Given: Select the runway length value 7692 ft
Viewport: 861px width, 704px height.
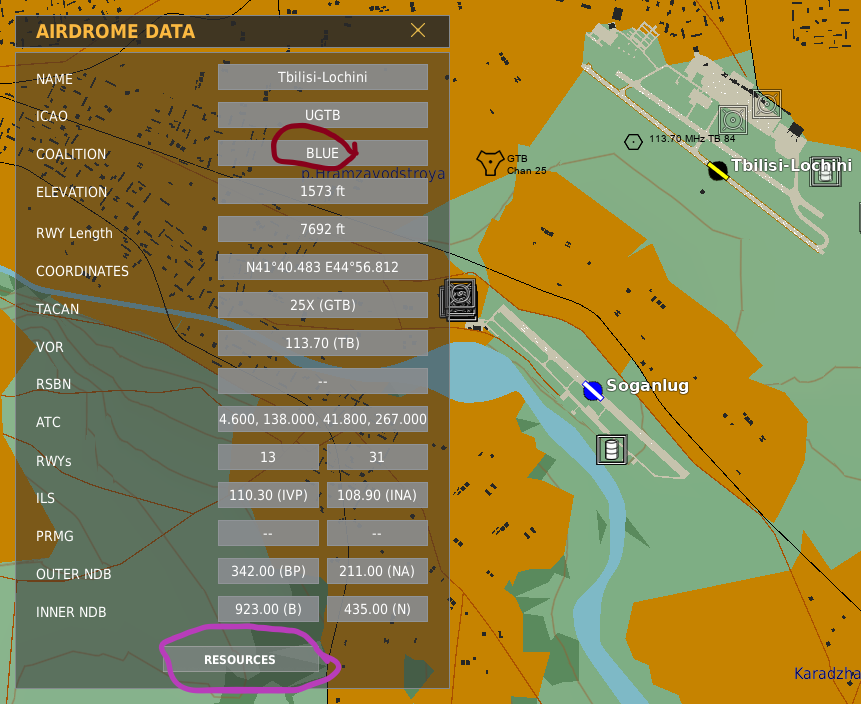Looking at the screenshot, I should [323, 229].
